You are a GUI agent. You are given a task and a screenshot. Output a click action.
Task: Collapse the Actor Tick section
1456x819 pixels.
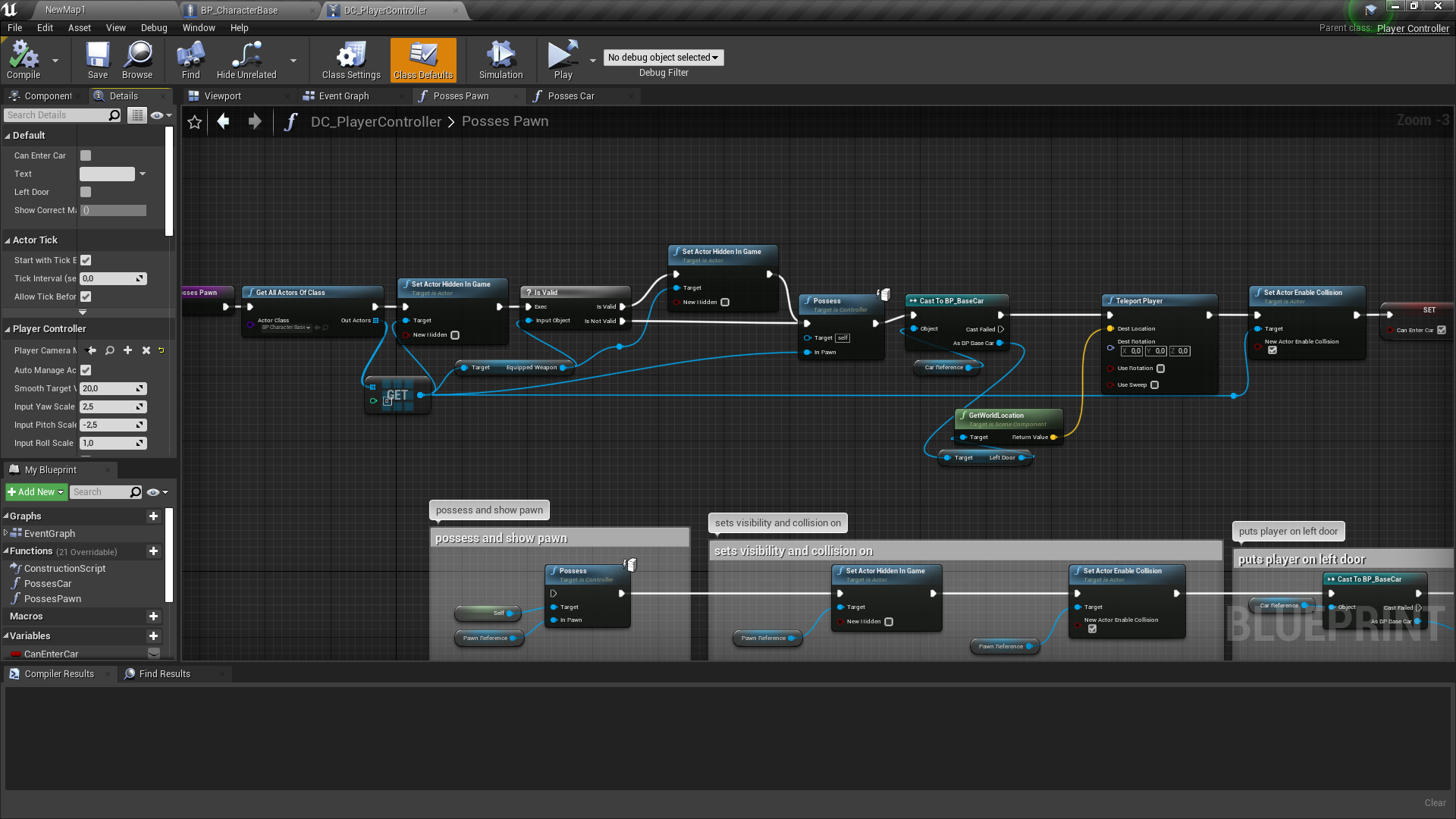(x=8, y=240)
